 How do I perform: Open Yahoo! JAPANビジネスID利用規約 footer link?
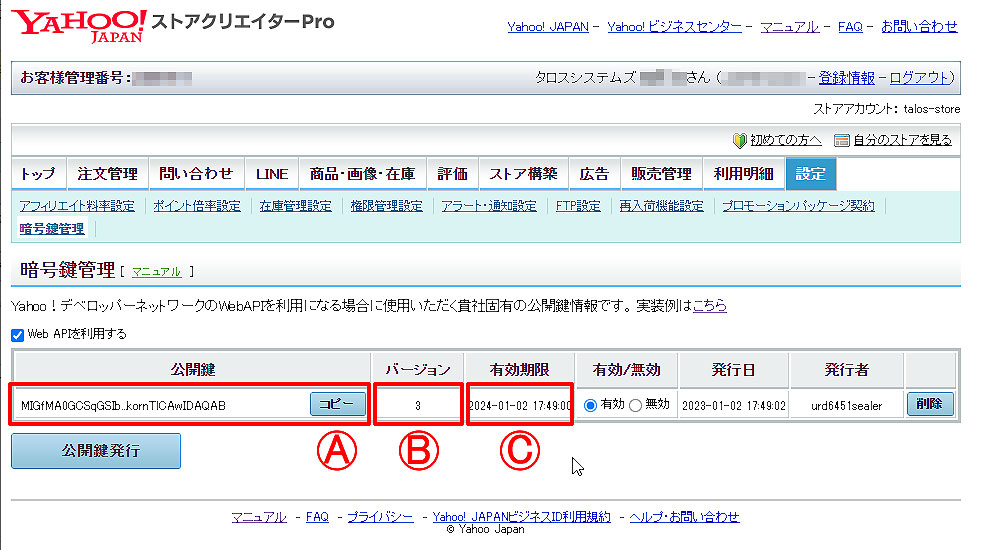tap(521, 517)
